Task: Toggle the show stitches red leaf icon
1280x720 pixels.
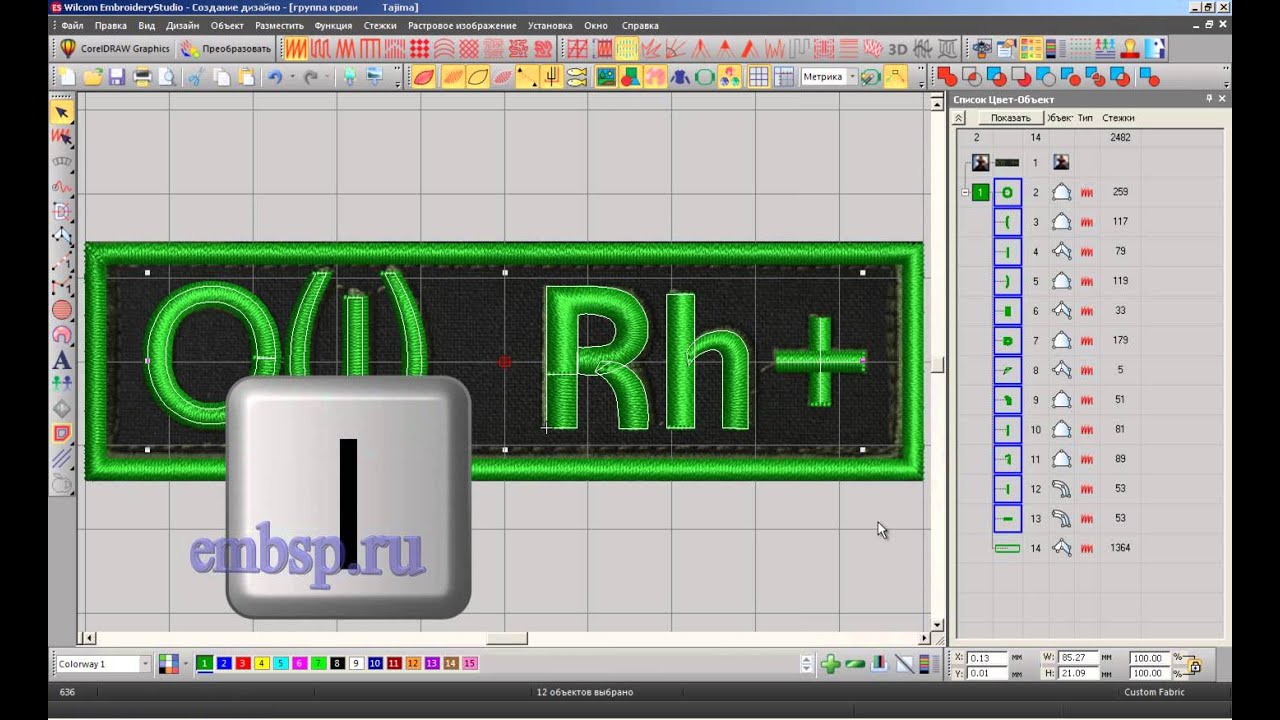Action: [x=424, y=77]
